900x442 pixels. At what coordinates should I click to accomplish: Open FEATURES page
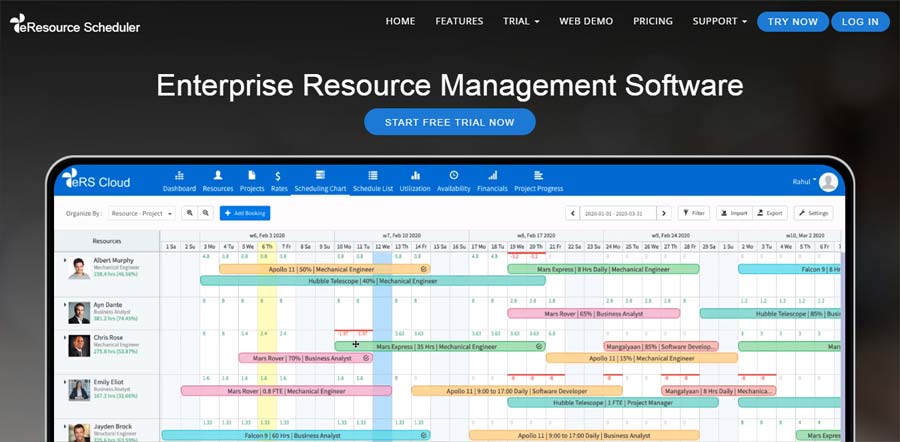(459, 21)
